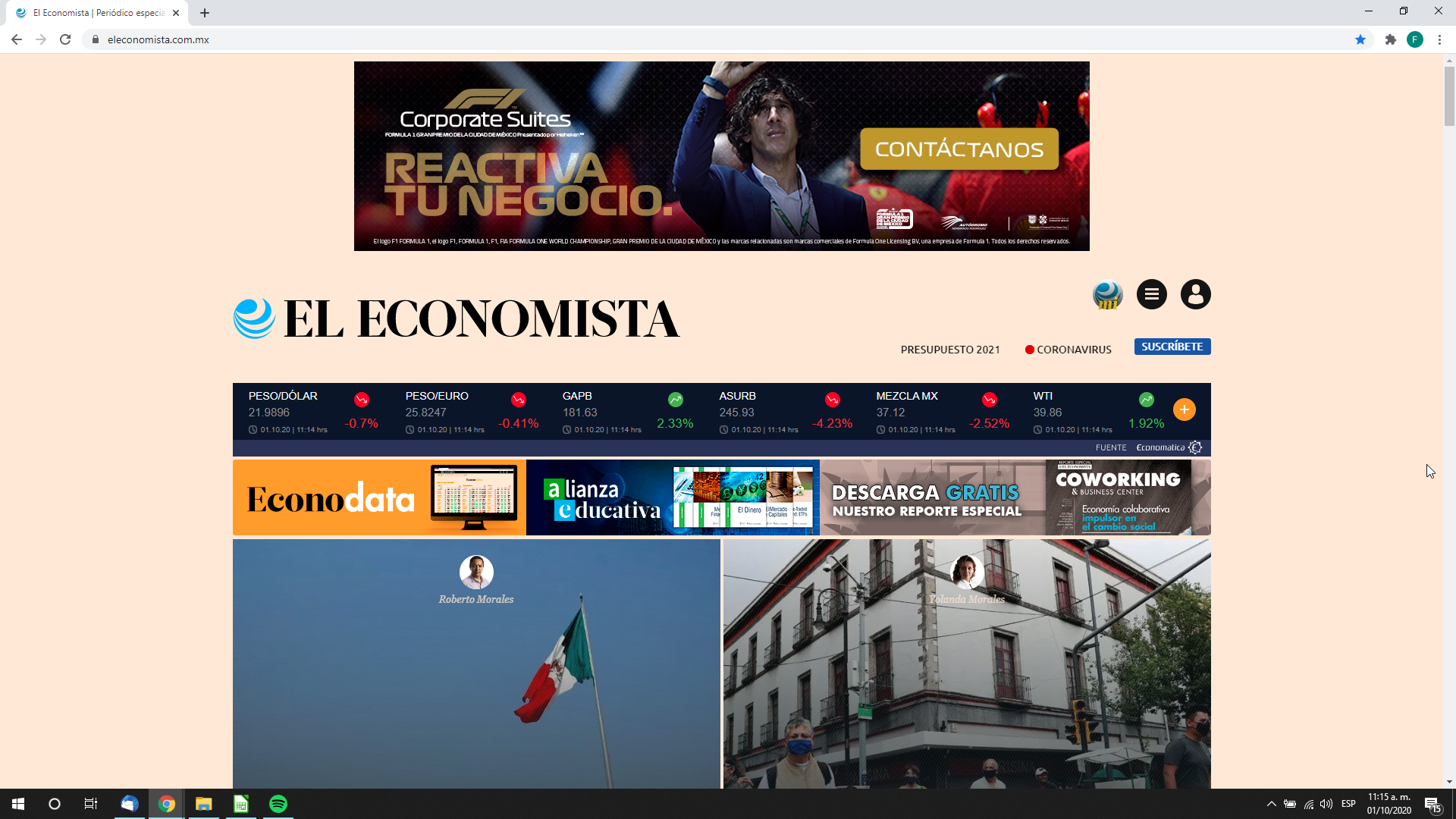Open the Presupuesto 2021 section

pyautogui.click(x=950, y=350)
